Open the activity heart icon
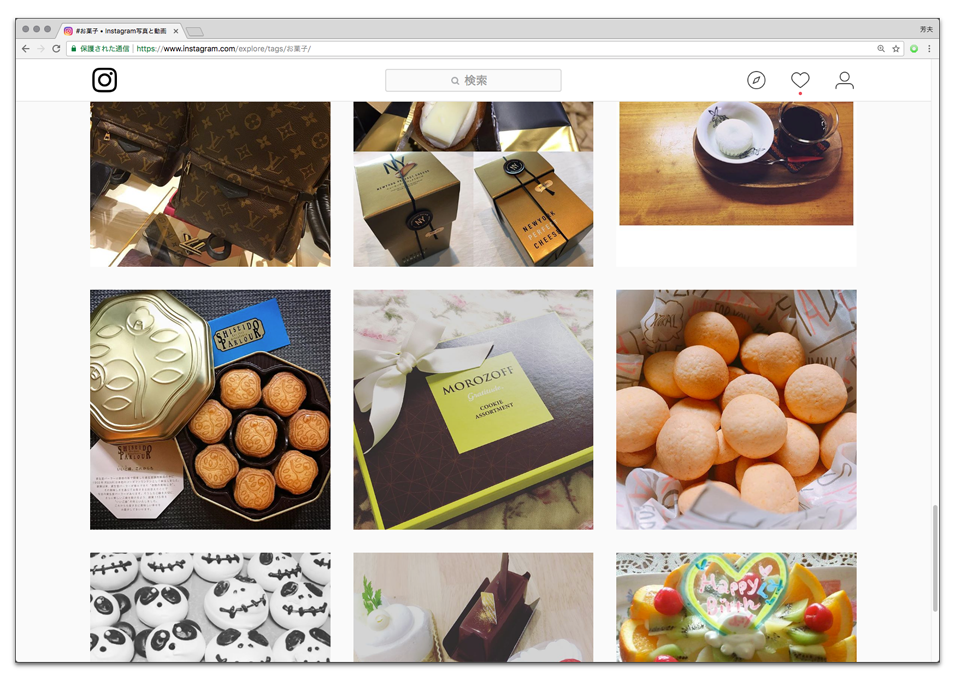955x680 pixels. point(800,80)
